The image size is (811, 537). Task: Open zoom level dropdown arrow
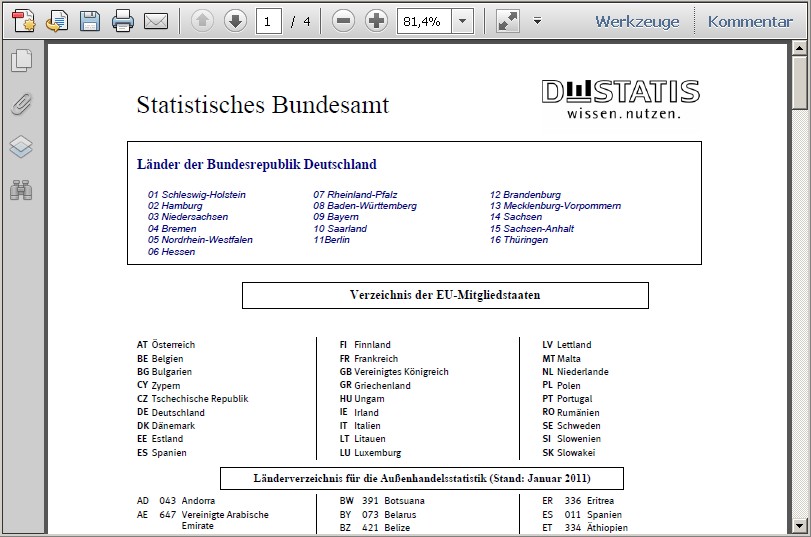point(463,21)
